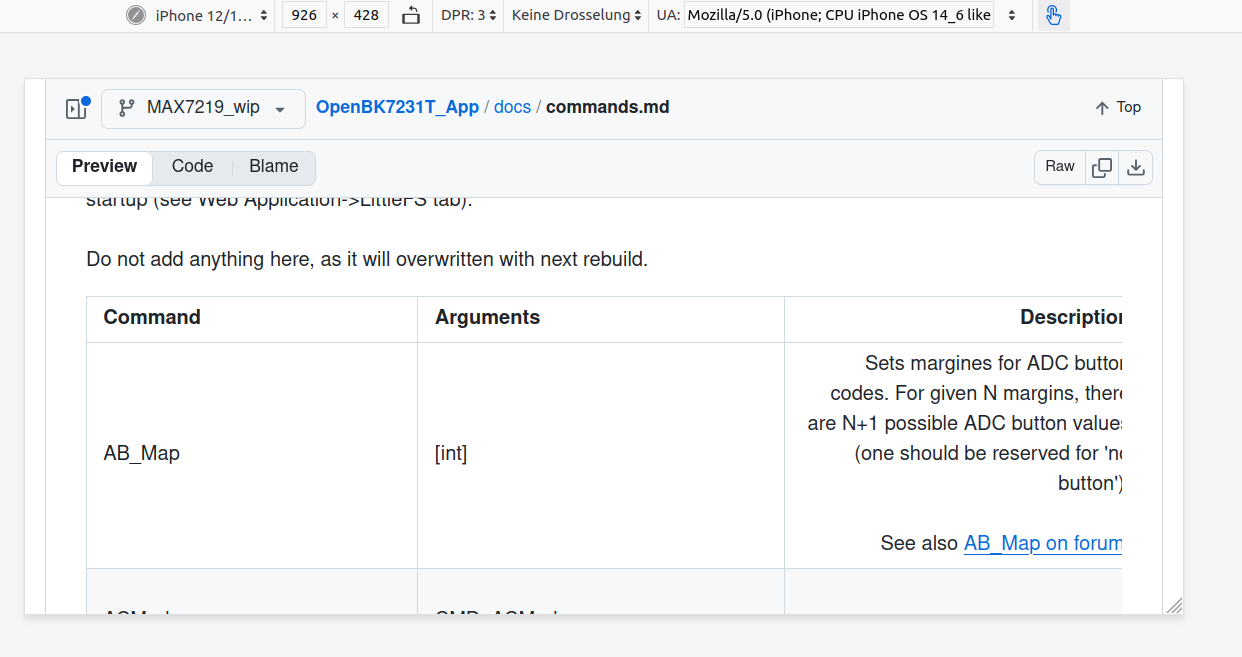Select the Preview tab
The height and width of the screenshot is (657, 1242).
[104, 167]
